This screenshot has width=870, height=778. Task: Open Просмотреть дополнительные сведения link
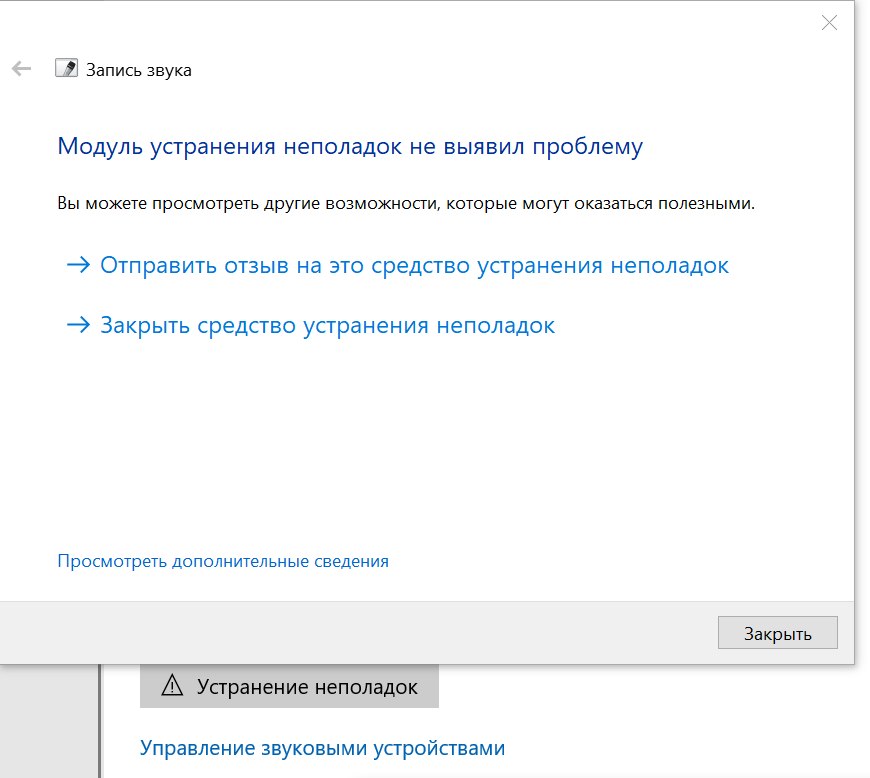223,561
